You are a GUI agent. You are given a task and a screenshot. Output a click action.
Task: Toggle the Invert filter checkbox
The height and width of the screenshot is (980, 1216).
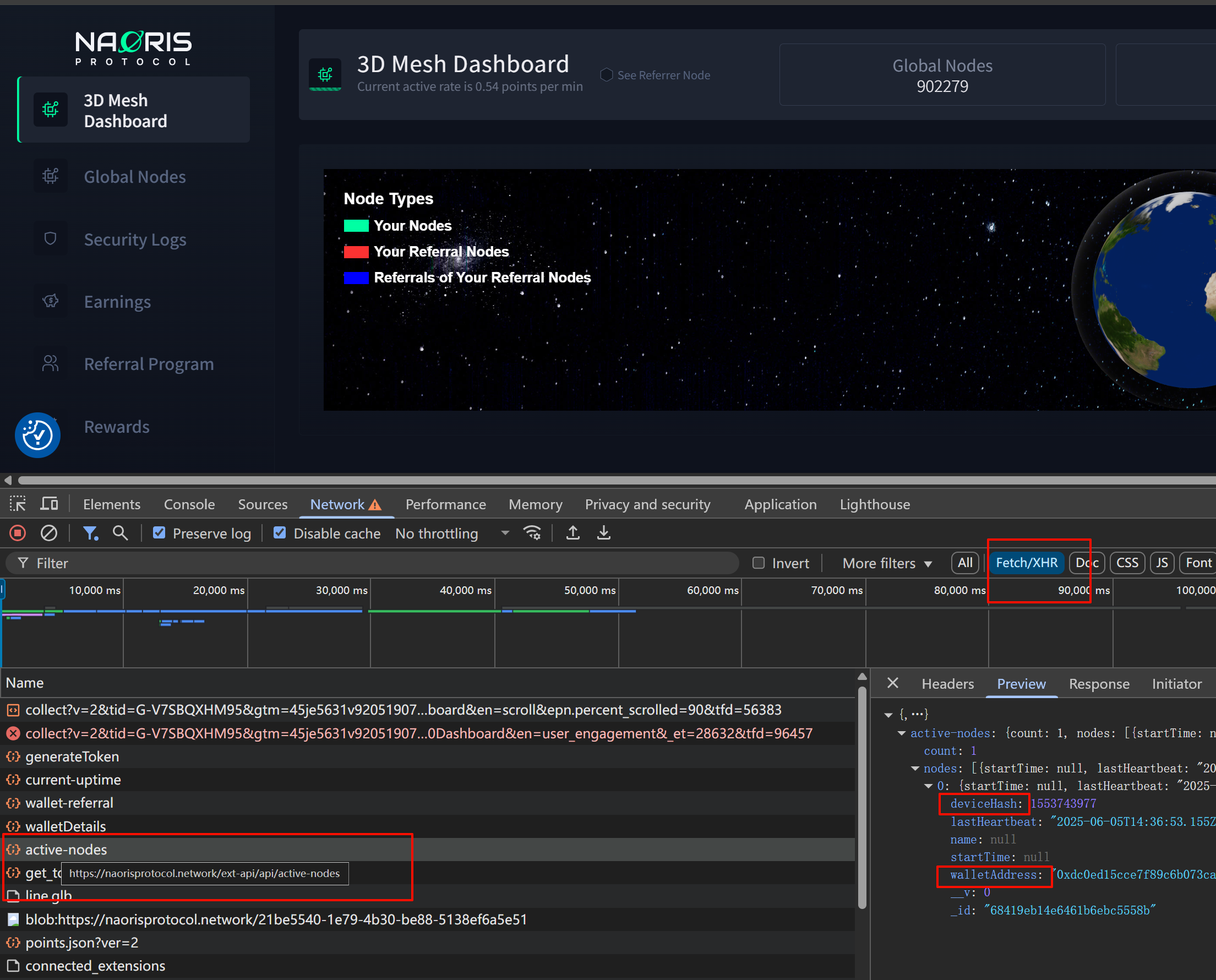759,563
